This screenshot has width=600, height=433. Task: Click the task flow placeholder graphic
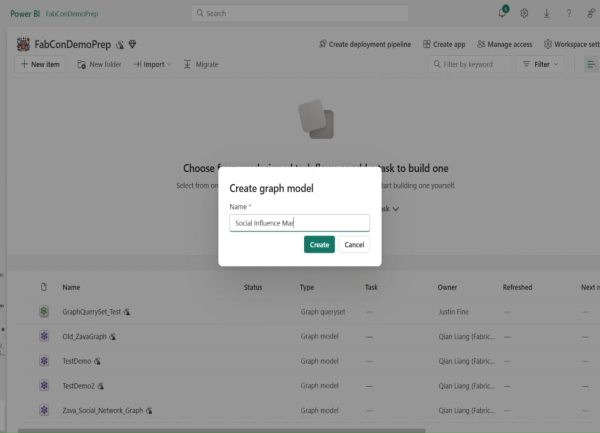[316, 119]
